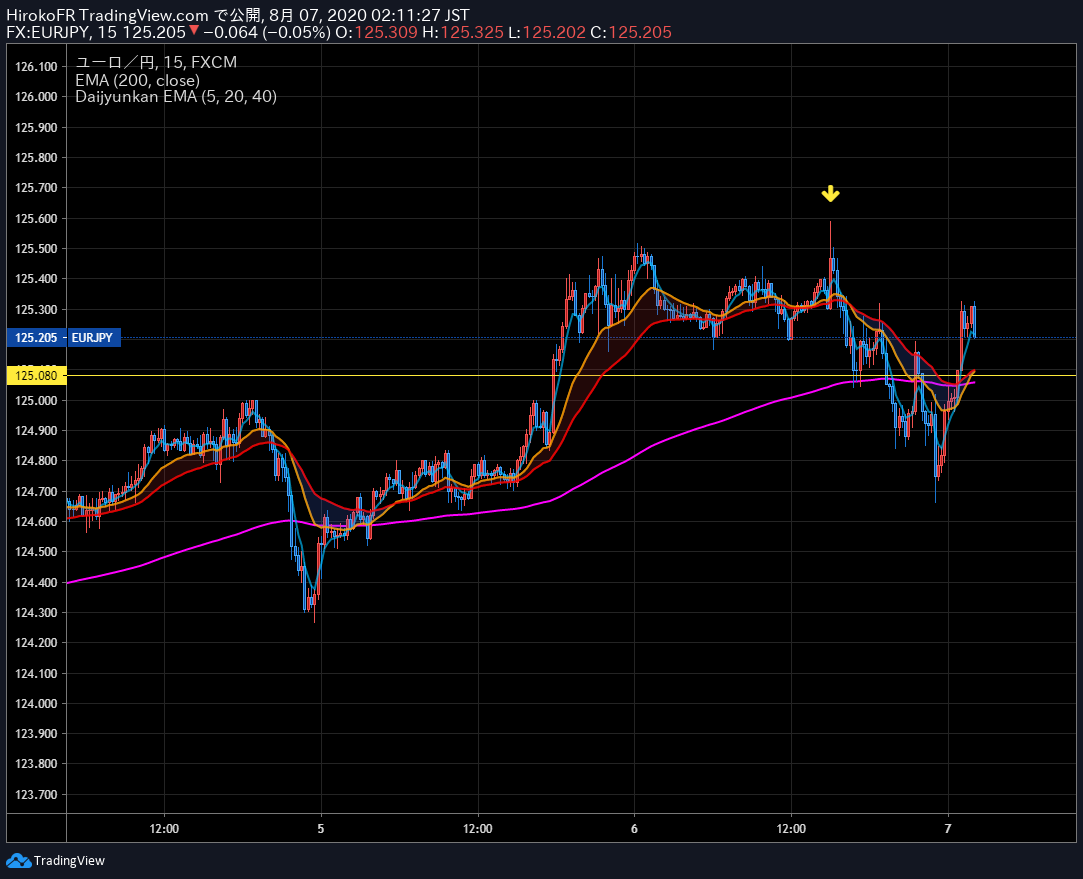Click the 125.300 price axis label
Screen dimensions: 1083x879
point(36,309)
